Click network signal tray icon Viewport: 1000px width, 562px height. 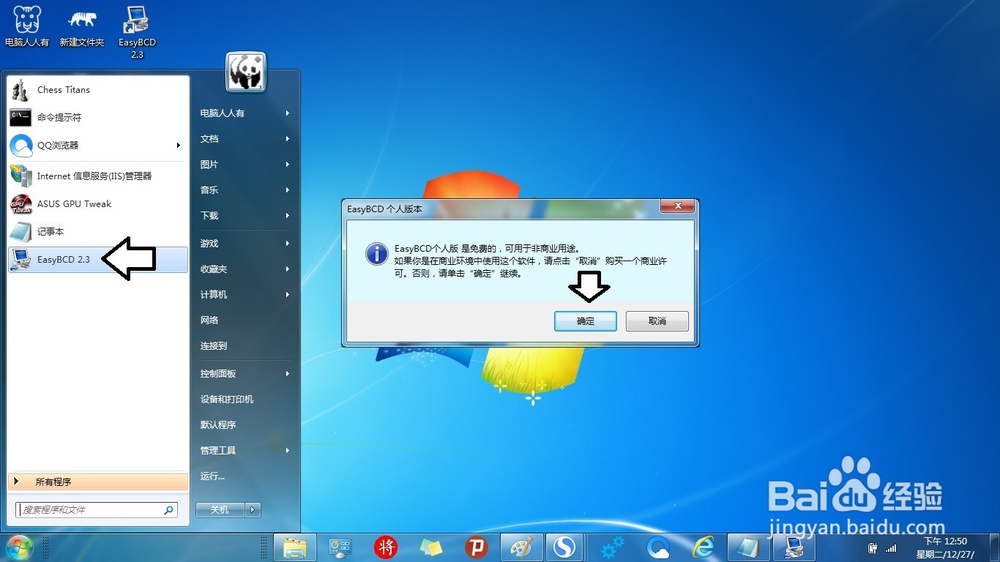[x=891, y=548]
